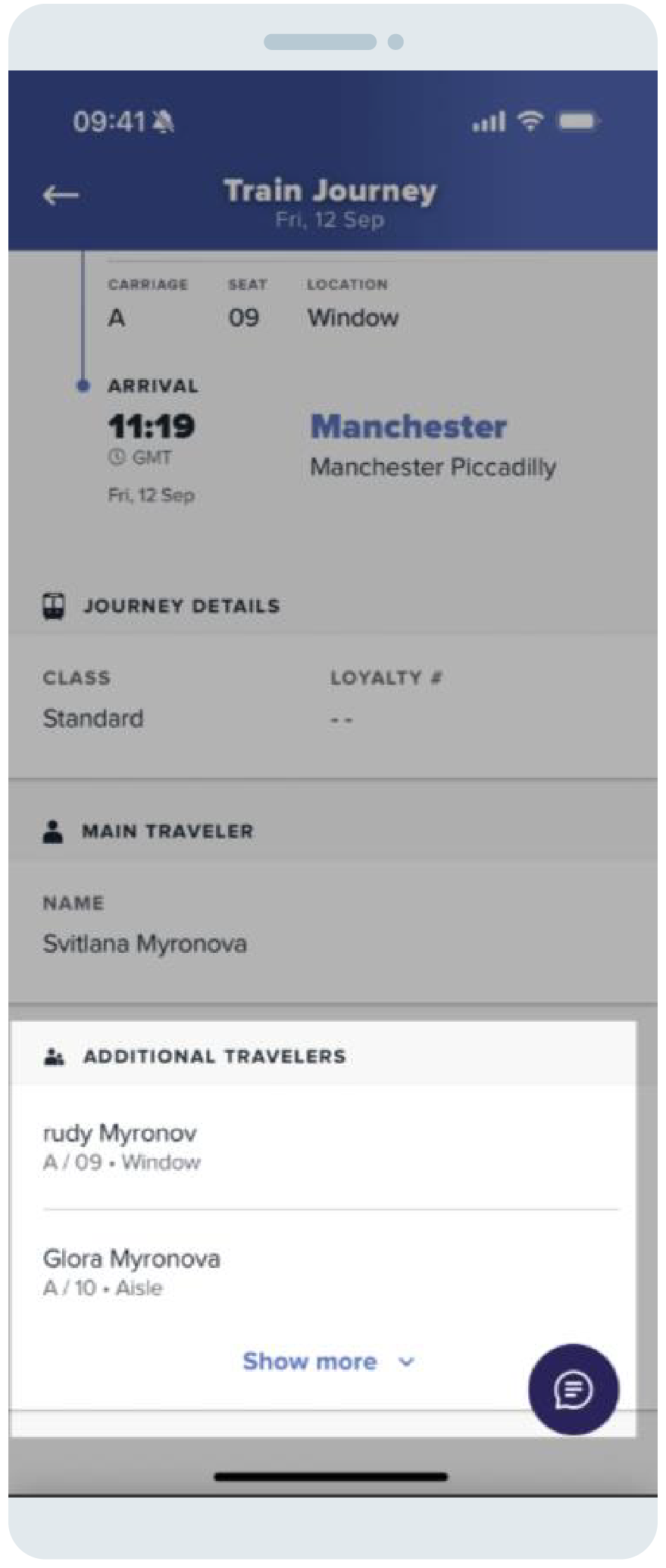
Task: Tap the cellular signal bars icon
Action: [x=489, y=121]
